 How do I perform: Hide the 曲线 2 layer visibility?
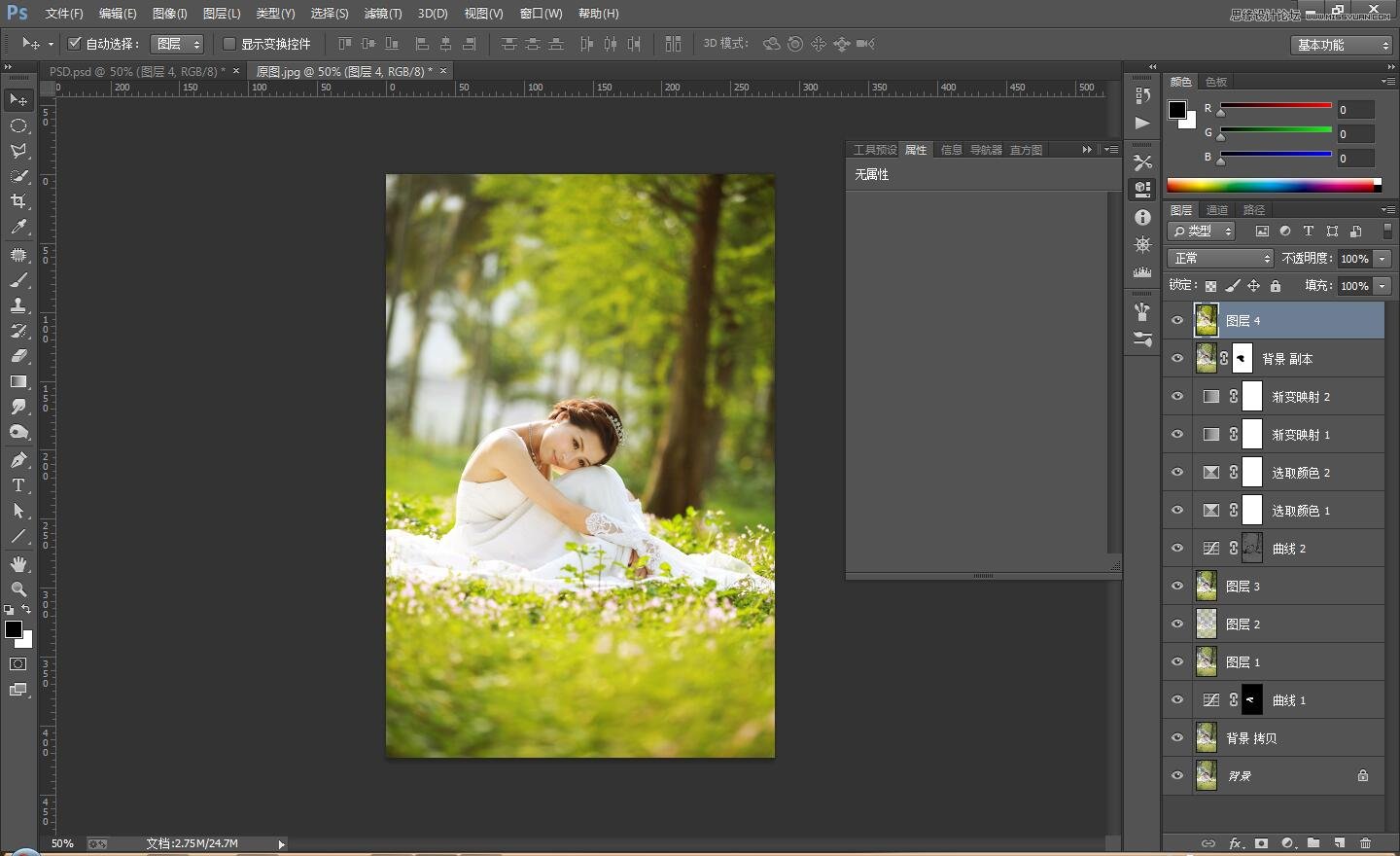(x=1177, y=549)
